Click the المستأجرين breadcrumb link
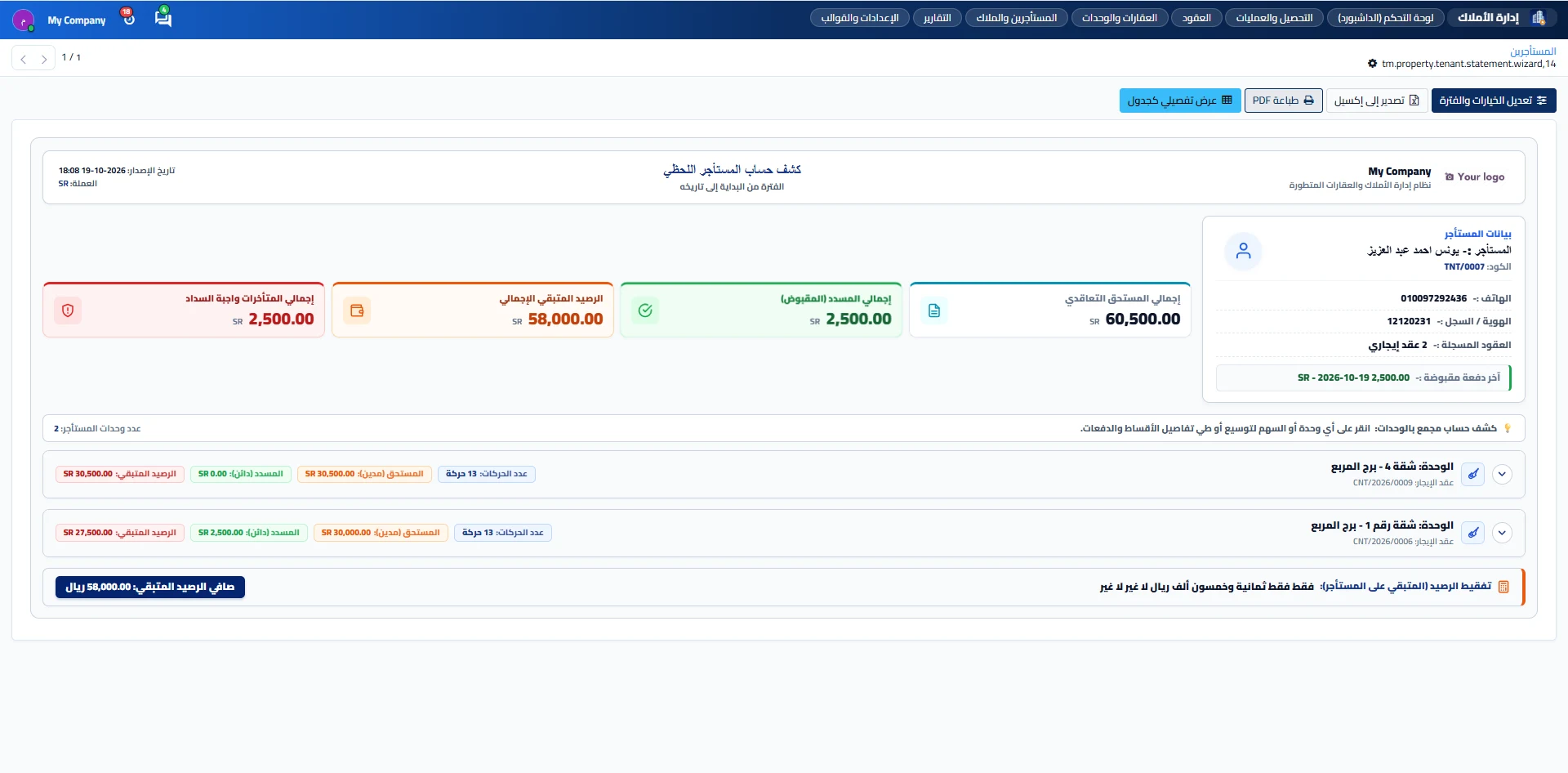Viewport: 1568px width, 773px height. [1533, 51]
